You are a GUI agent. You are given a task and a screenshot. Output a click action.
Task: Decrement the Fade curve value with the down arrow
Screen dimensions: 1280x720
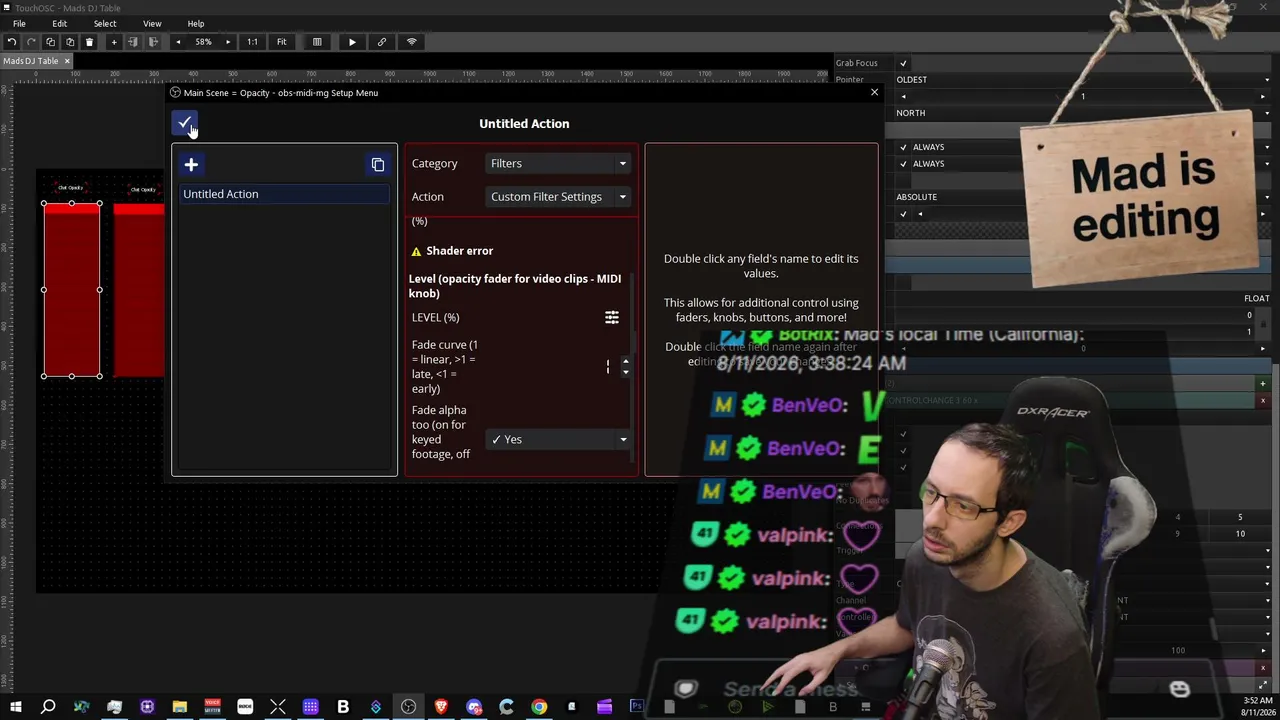(x=626, y=372)
